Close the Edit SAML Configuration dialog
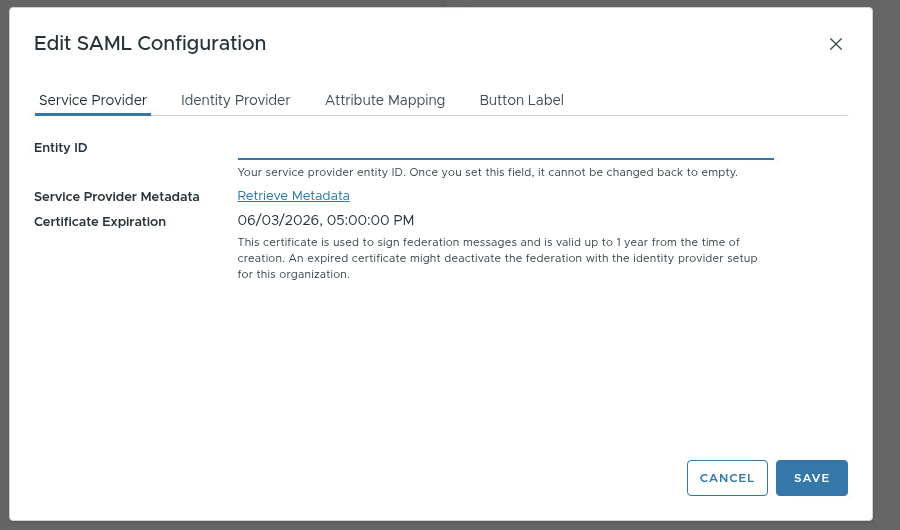 tap(836, 44)
